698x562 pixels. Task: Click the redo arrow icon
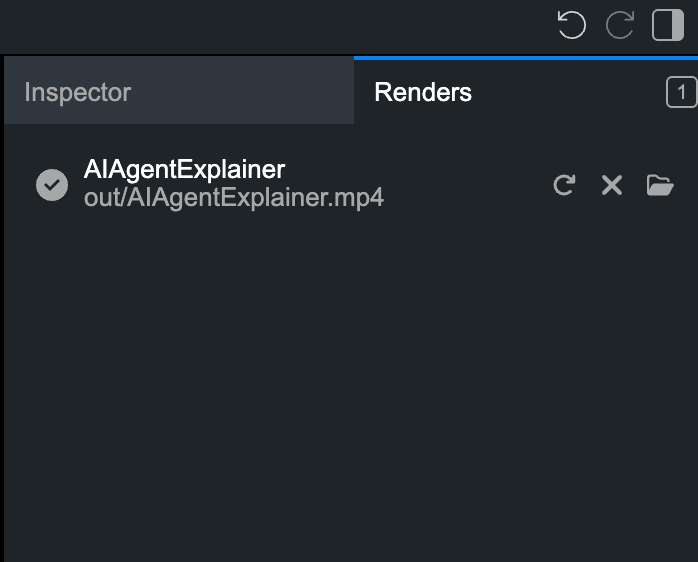coord(620,25)
